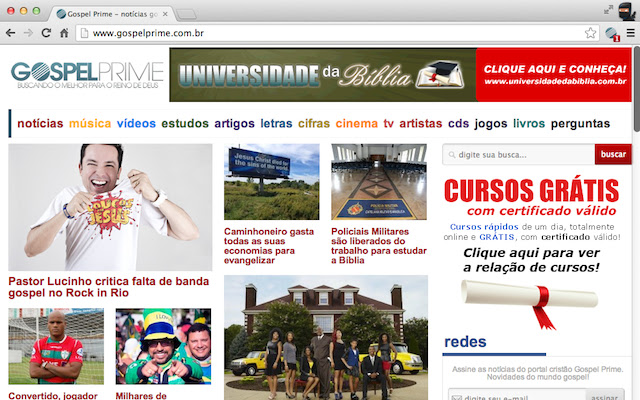Close the Gospel Prime tab
The width and height of the screenshot is (640, 400).
(x=165, y=14)
